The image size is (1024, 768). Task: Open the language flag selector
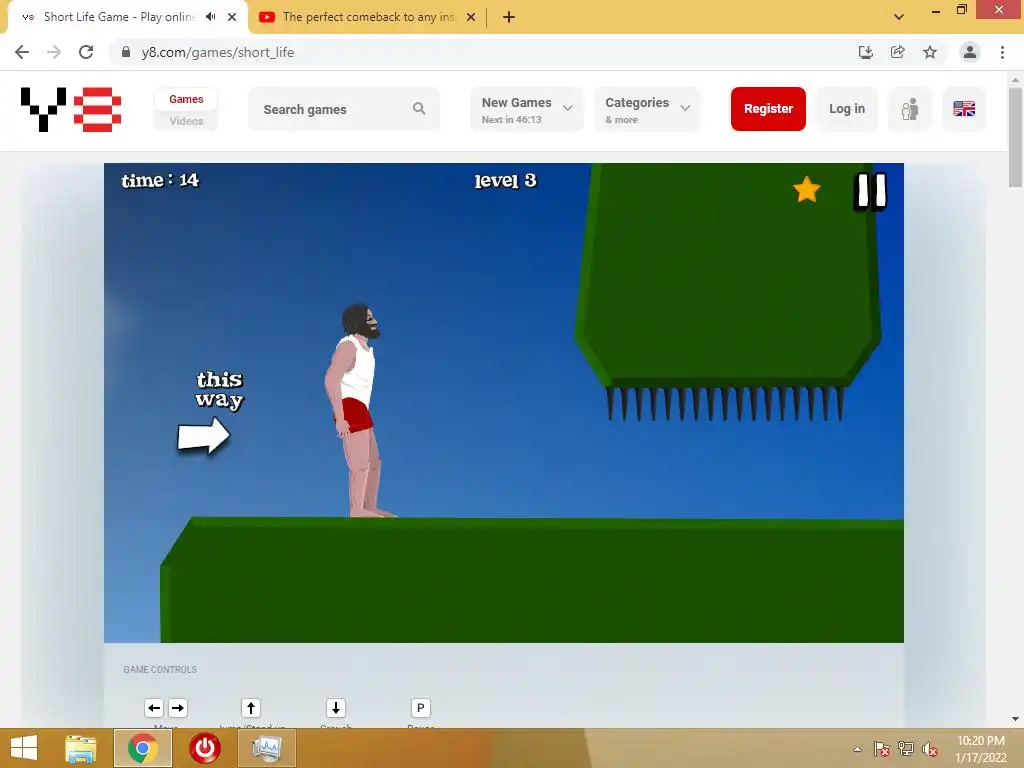coord(964,109)
